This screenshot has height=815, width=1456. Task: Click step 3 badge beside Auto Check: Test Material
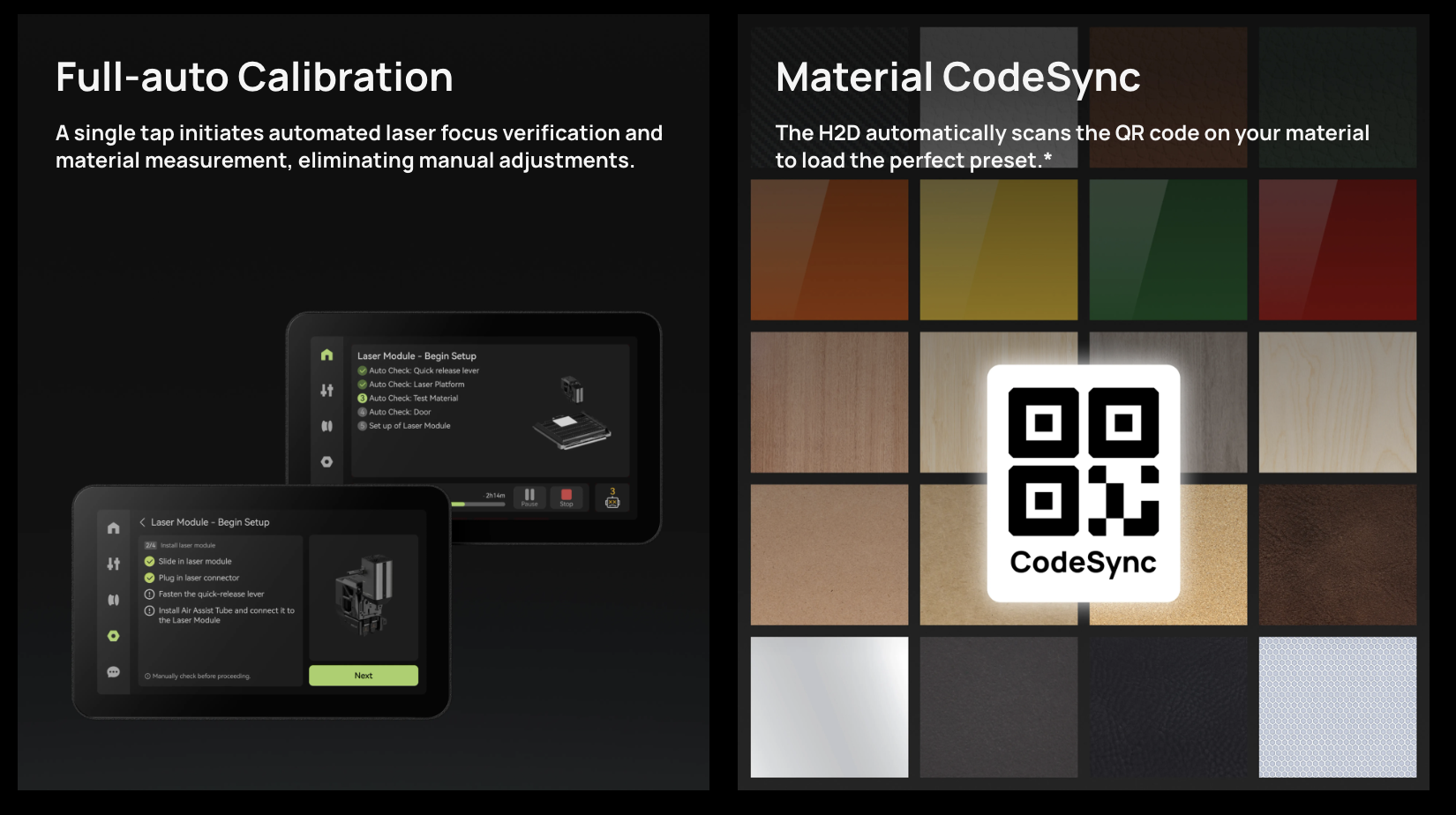point(362,399)
